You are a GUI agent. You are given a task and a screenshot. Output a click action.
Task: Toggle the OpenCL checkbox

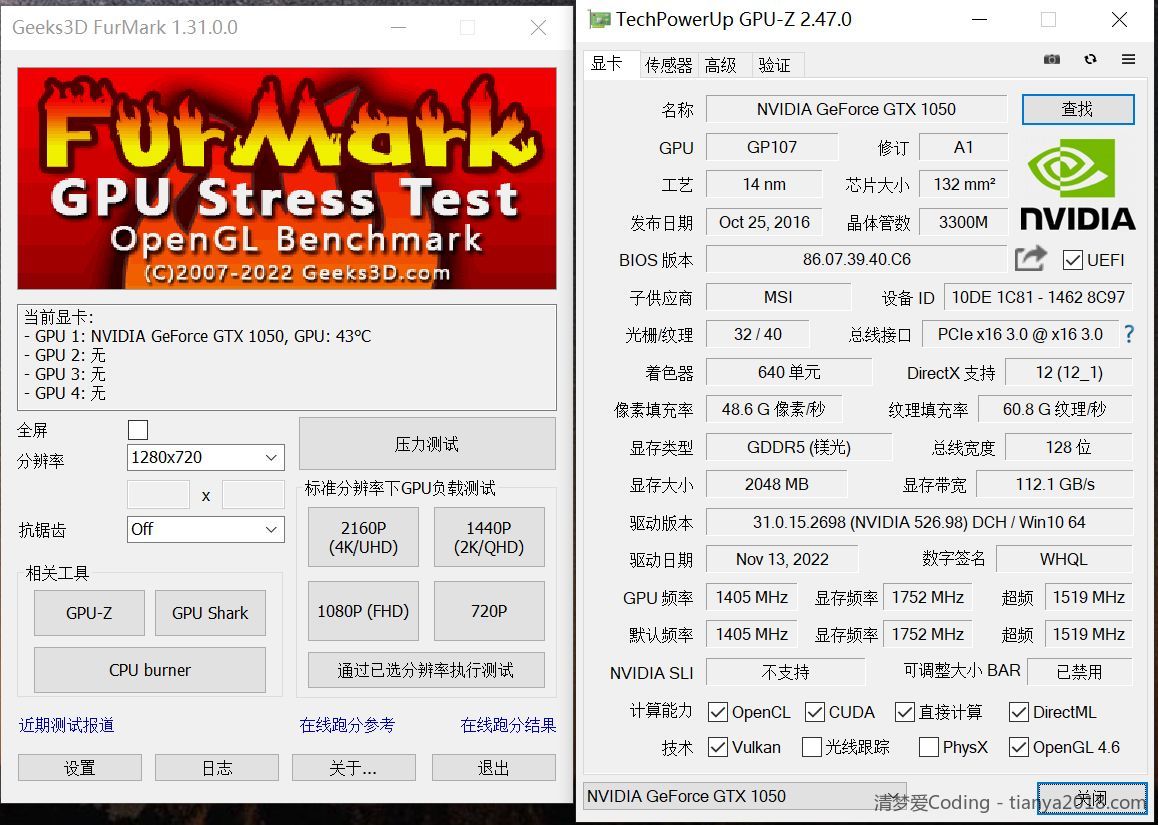(x=717, y=712)
